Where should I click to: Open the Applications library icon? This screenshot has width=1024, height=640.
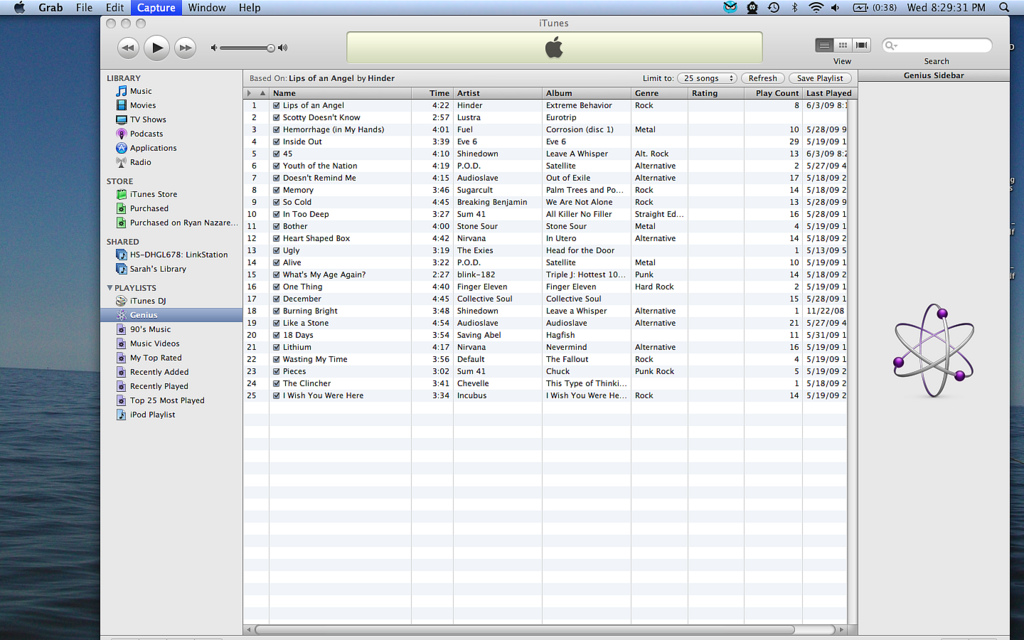(121, 148)
